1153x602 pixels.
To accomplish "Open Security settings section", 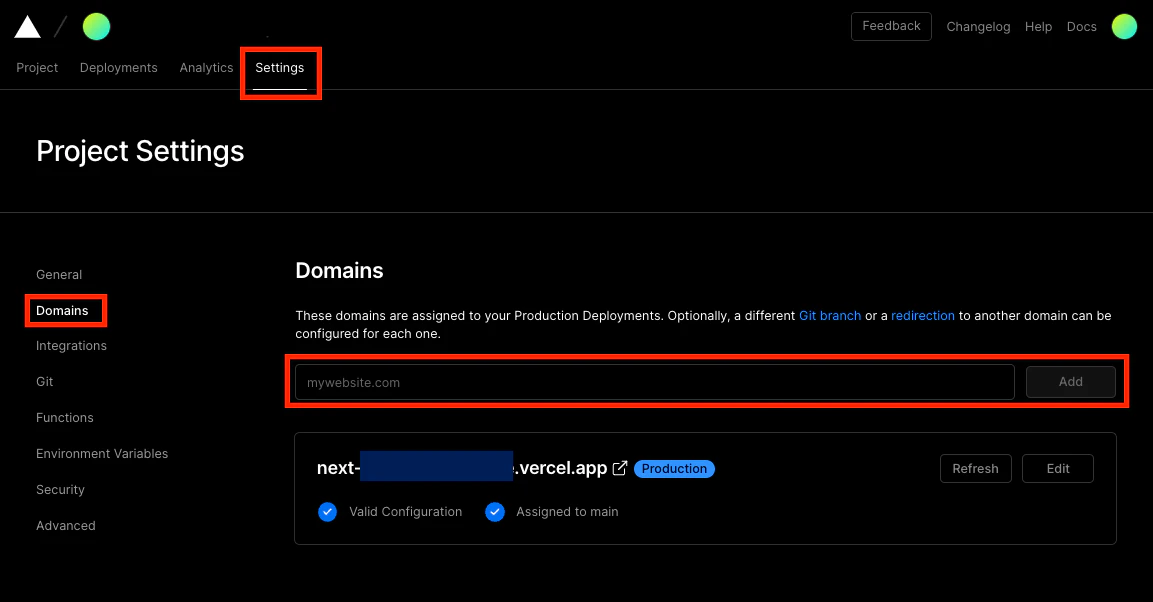I will (60, 490).
